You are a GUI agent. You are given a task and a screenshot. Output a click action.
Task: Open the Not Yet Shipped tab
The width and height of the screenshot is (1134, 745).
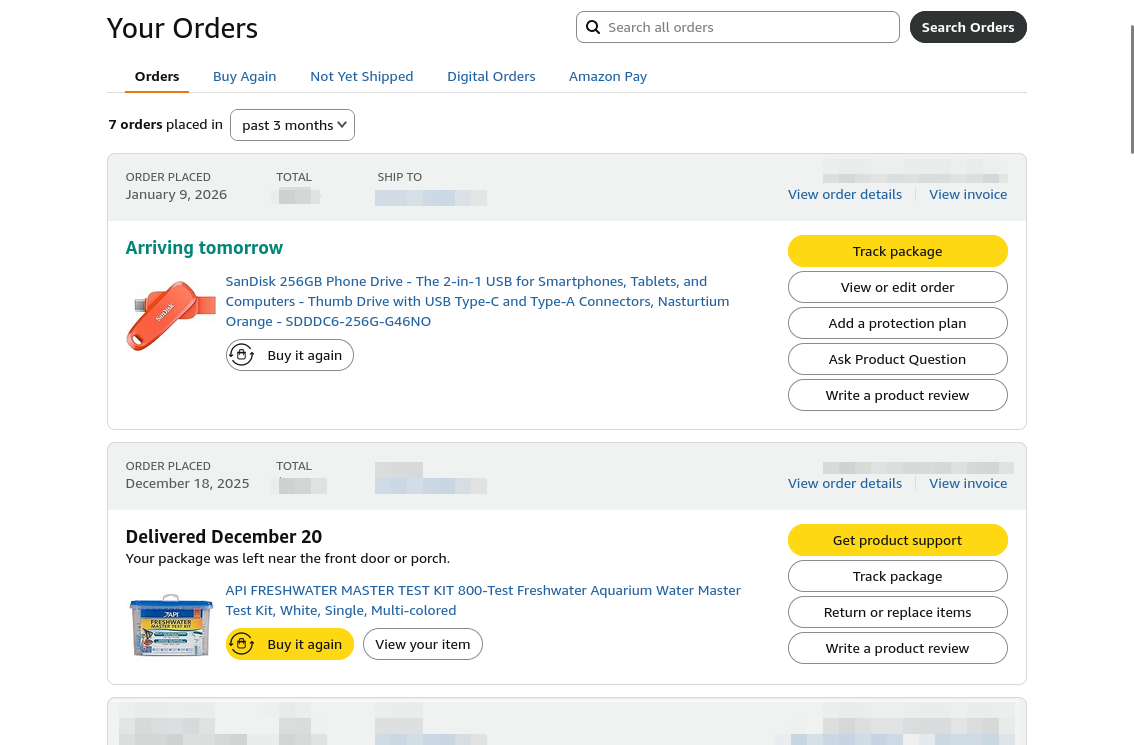(361, 76)
